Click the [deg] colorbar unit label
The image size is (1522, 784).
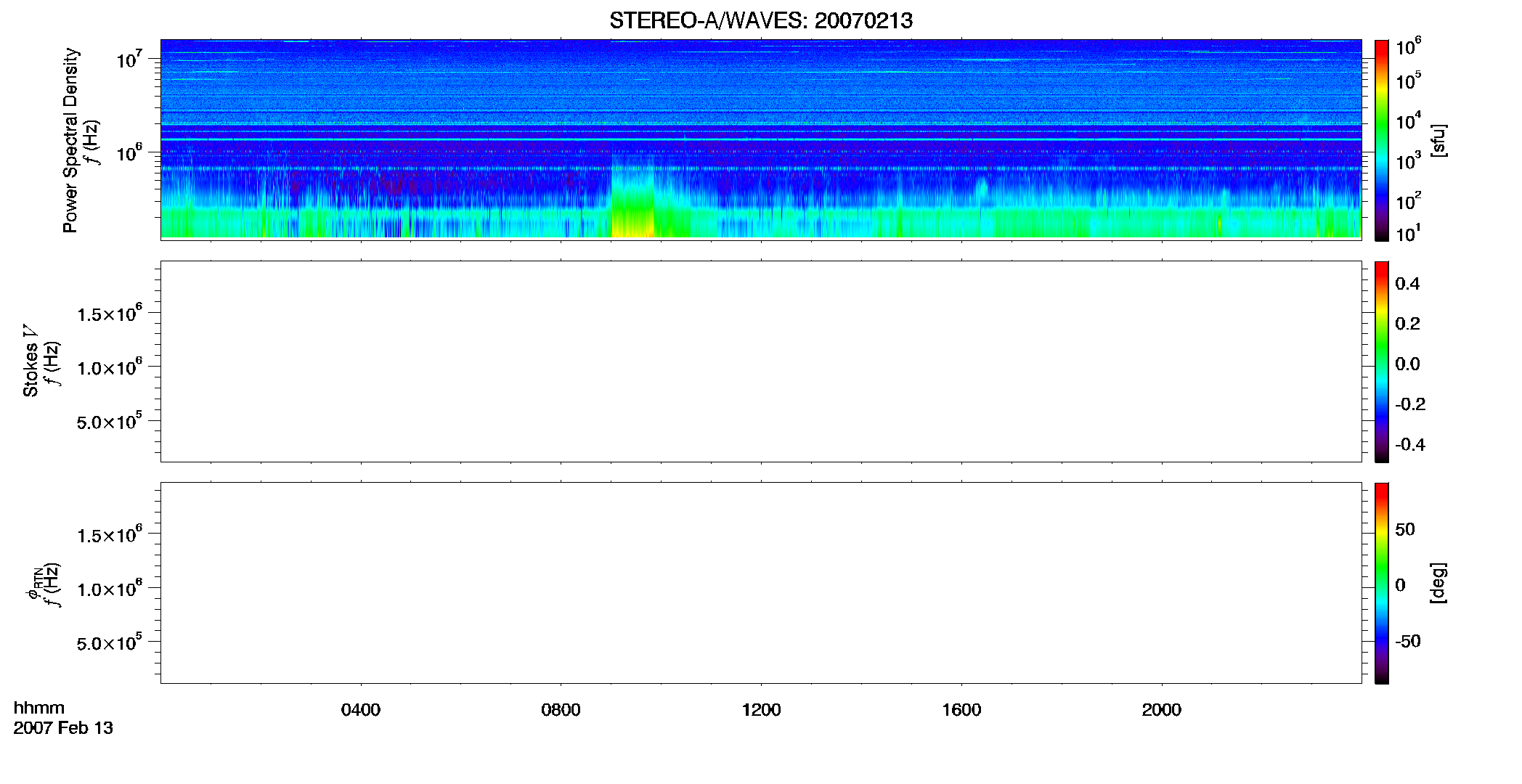[x=1438, y=583]
